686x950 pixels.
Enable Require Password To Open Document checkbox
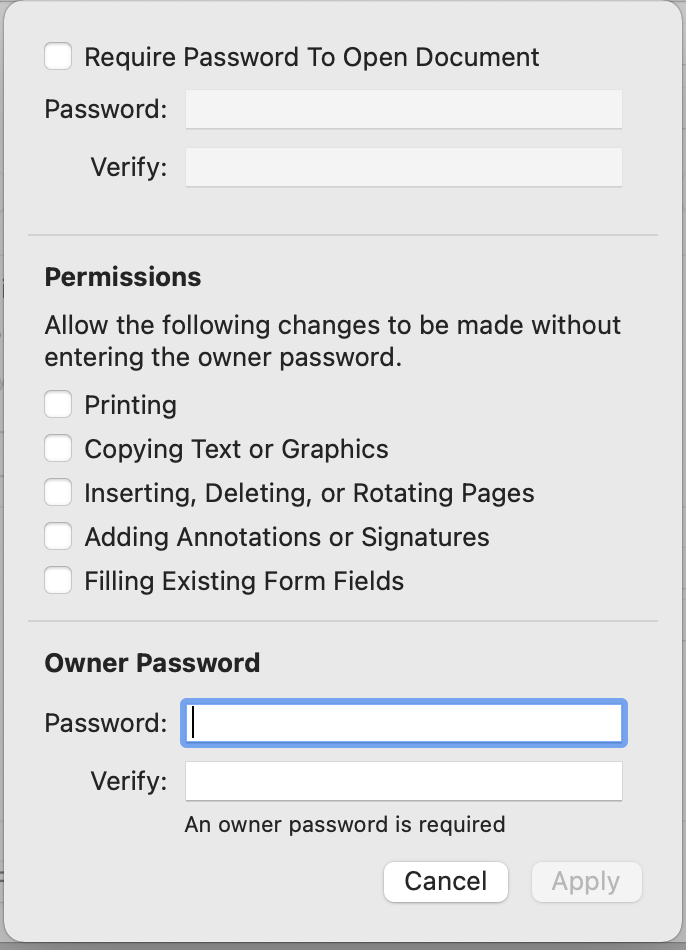[58, 57]
